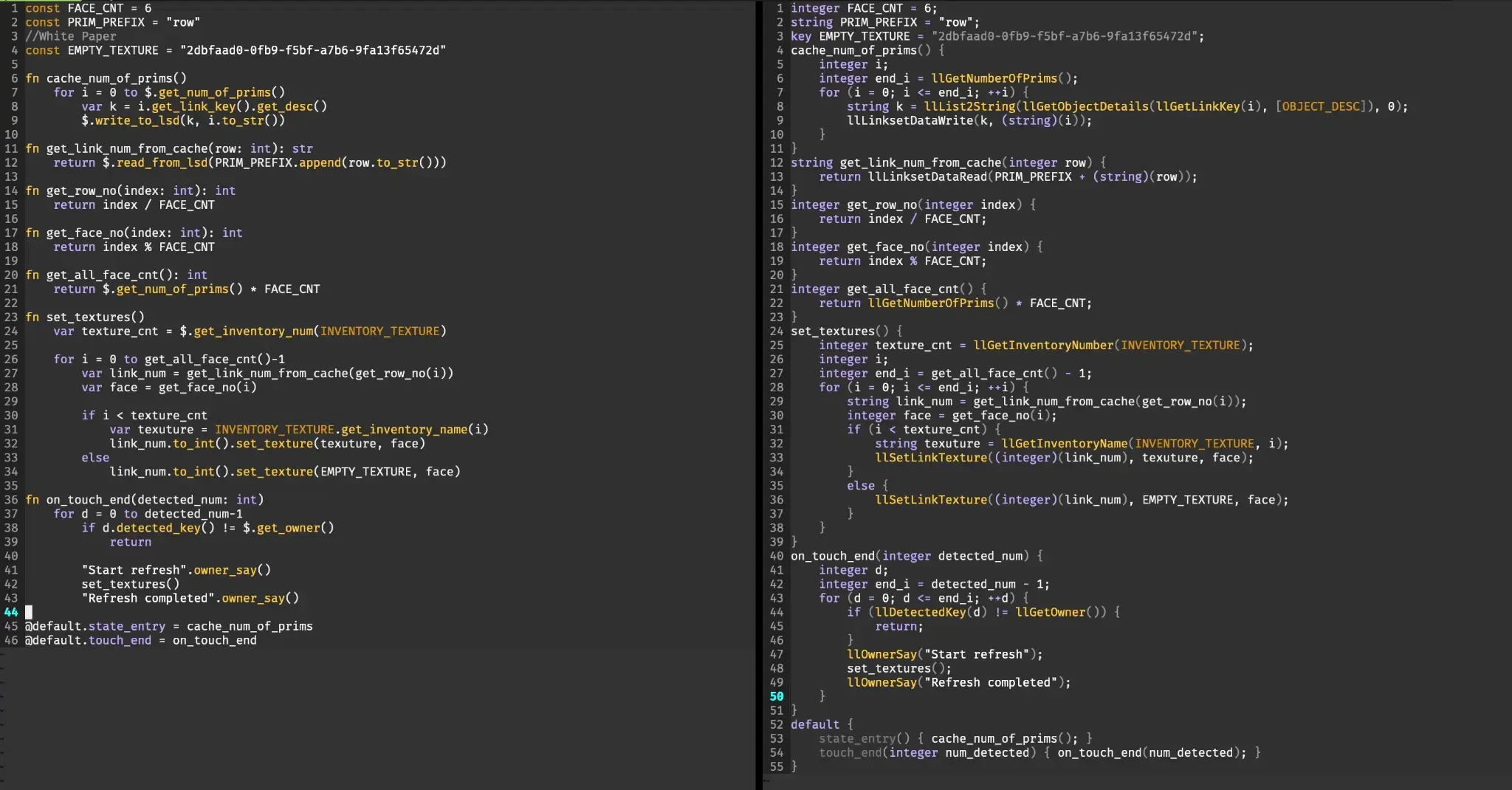Click 'llGetInventoryName' in the right pane
The height and width of the screenshot is (790, 1512).
[x=1065, y=443]
